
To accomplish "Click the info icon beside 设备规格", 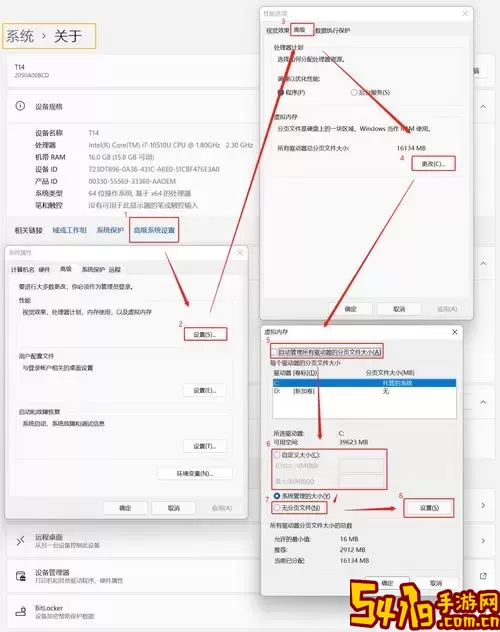I will pos(20,106).
